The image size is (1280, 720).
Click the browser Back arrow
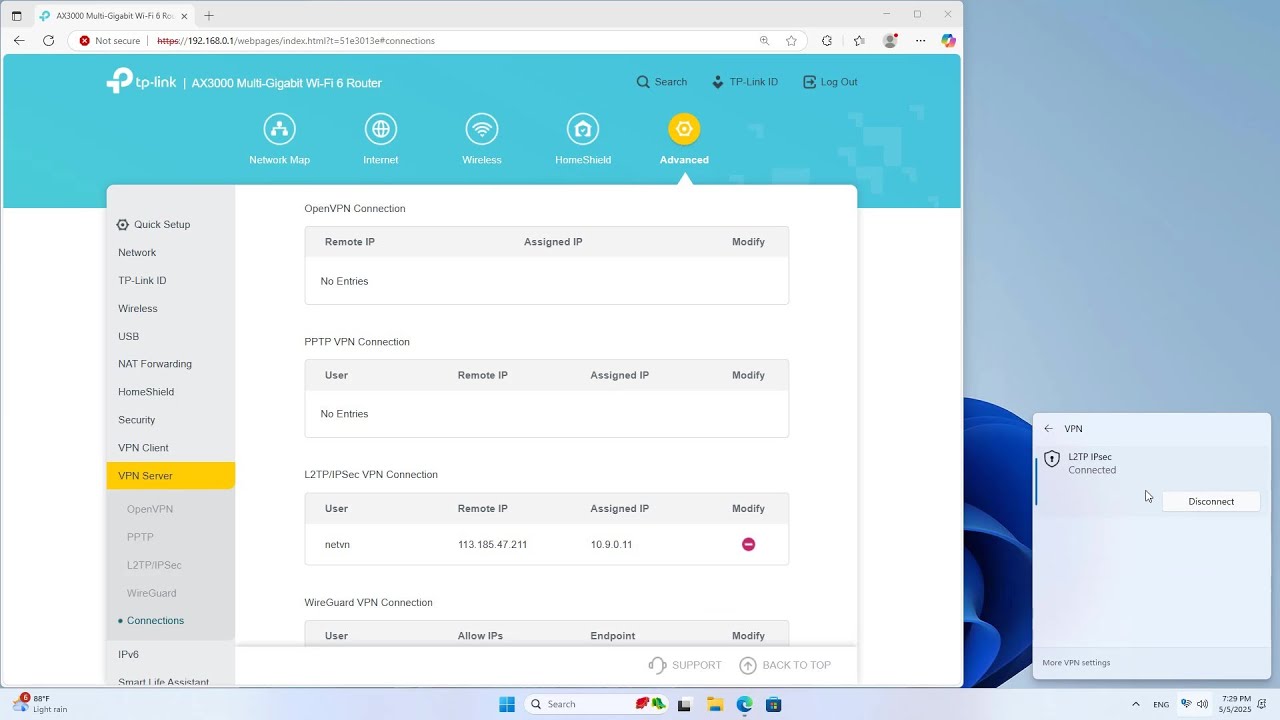point(19,41)
